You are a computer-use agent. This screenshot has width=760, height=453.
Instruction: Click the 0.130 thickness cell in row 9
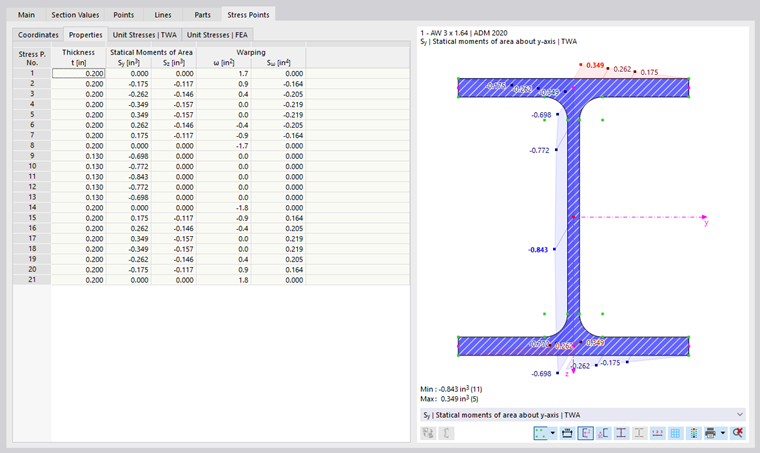79,156
